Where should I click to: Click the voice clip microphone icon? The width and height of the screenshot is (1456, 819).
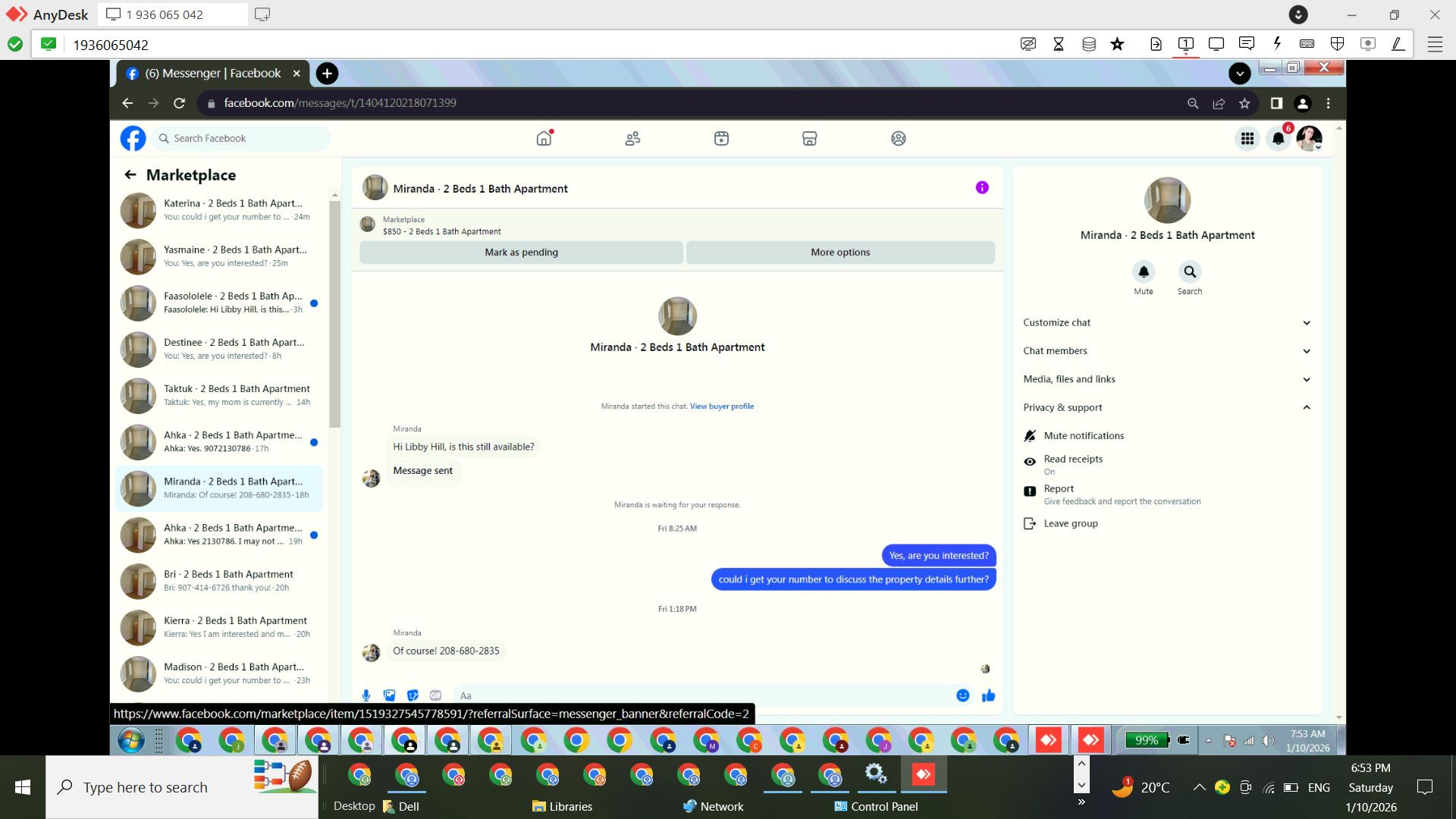366,695
